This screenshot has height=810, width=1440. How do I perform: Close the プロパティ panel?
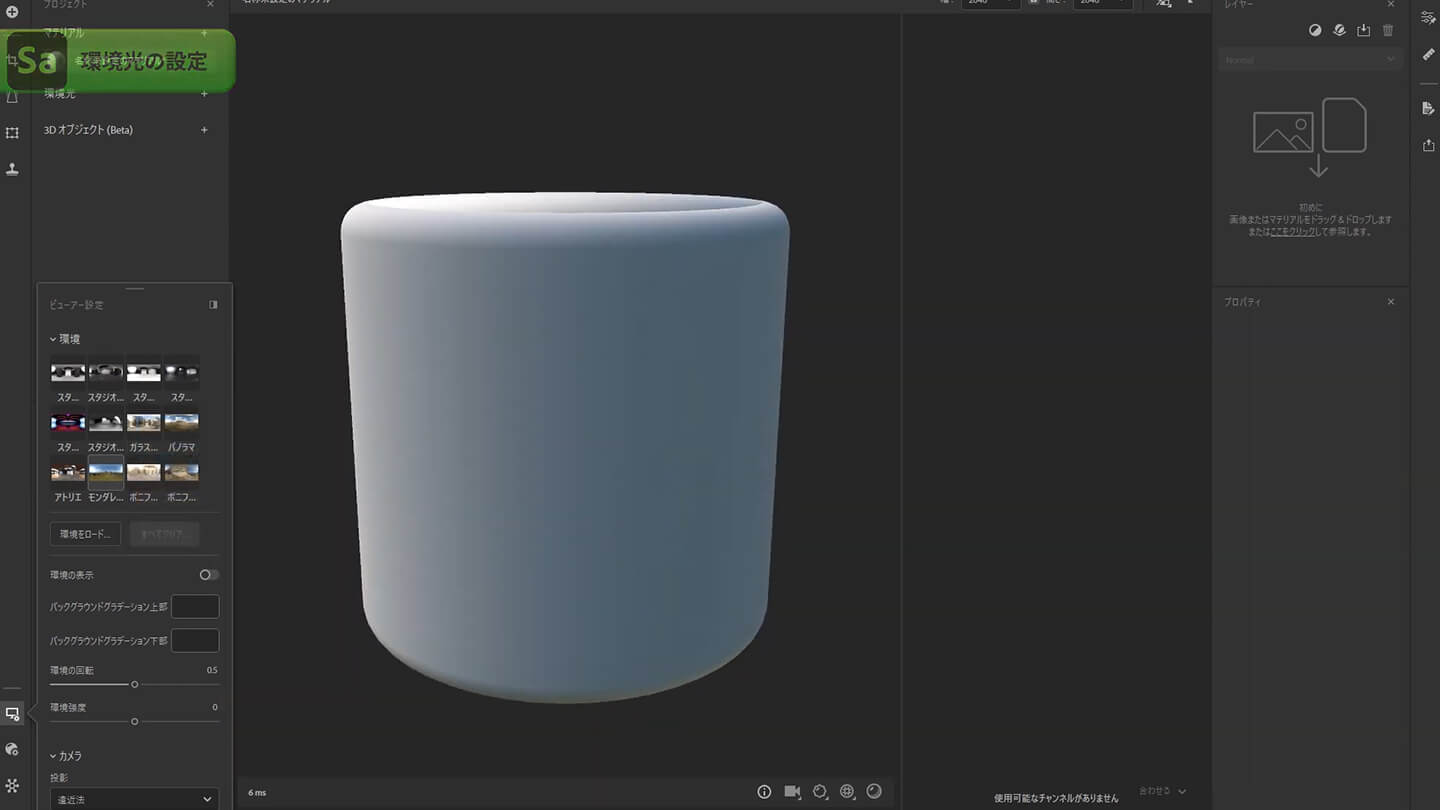(1390, 302)
